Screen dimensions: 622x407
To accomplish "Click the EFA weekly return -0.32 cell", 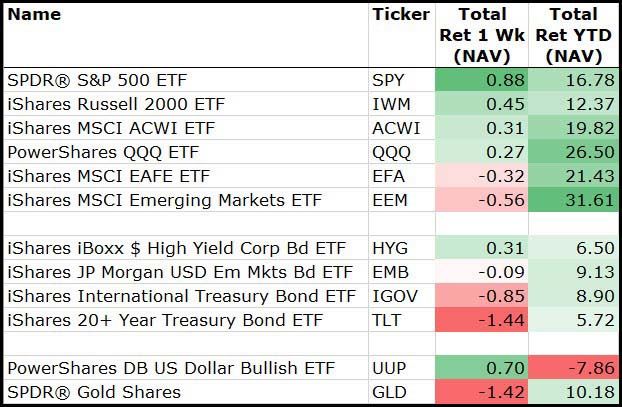I will click(x=483, y=176).
